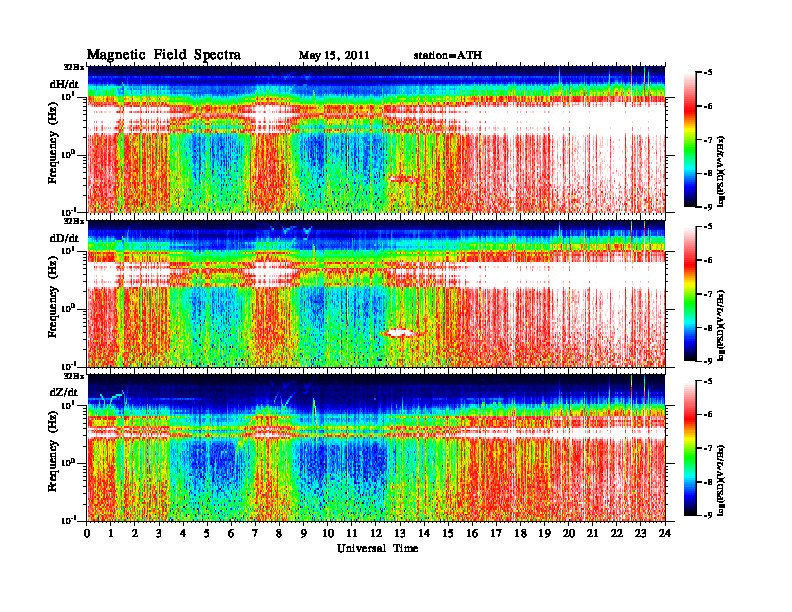792x612 pixels.
Task: Click the -7 tick on dZ/dt color bar
Action: click(708, 448)
